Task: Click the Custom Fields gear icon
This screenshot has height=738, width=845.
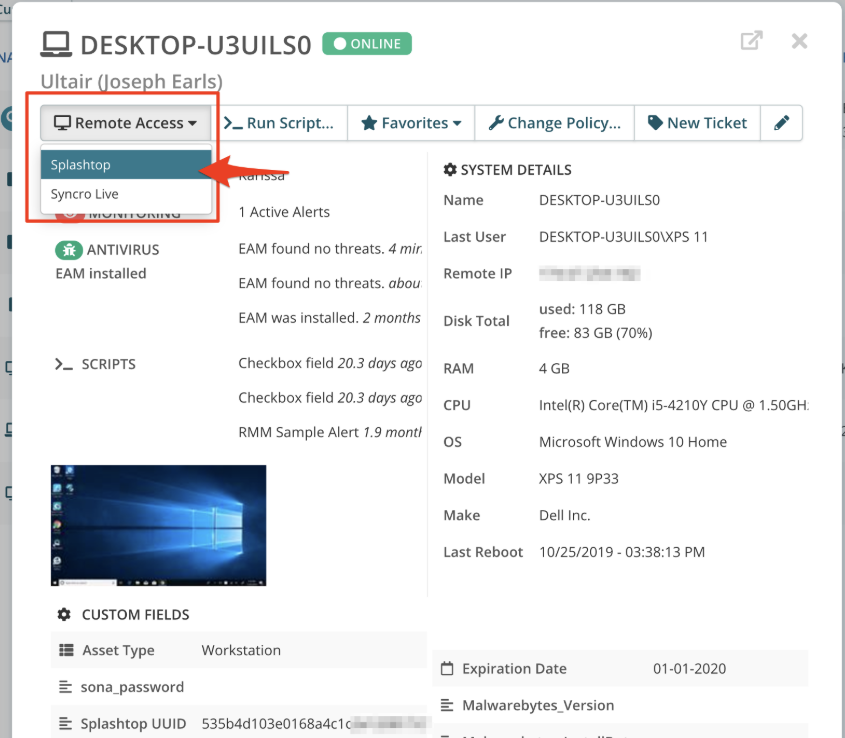Action: (64, 615)
